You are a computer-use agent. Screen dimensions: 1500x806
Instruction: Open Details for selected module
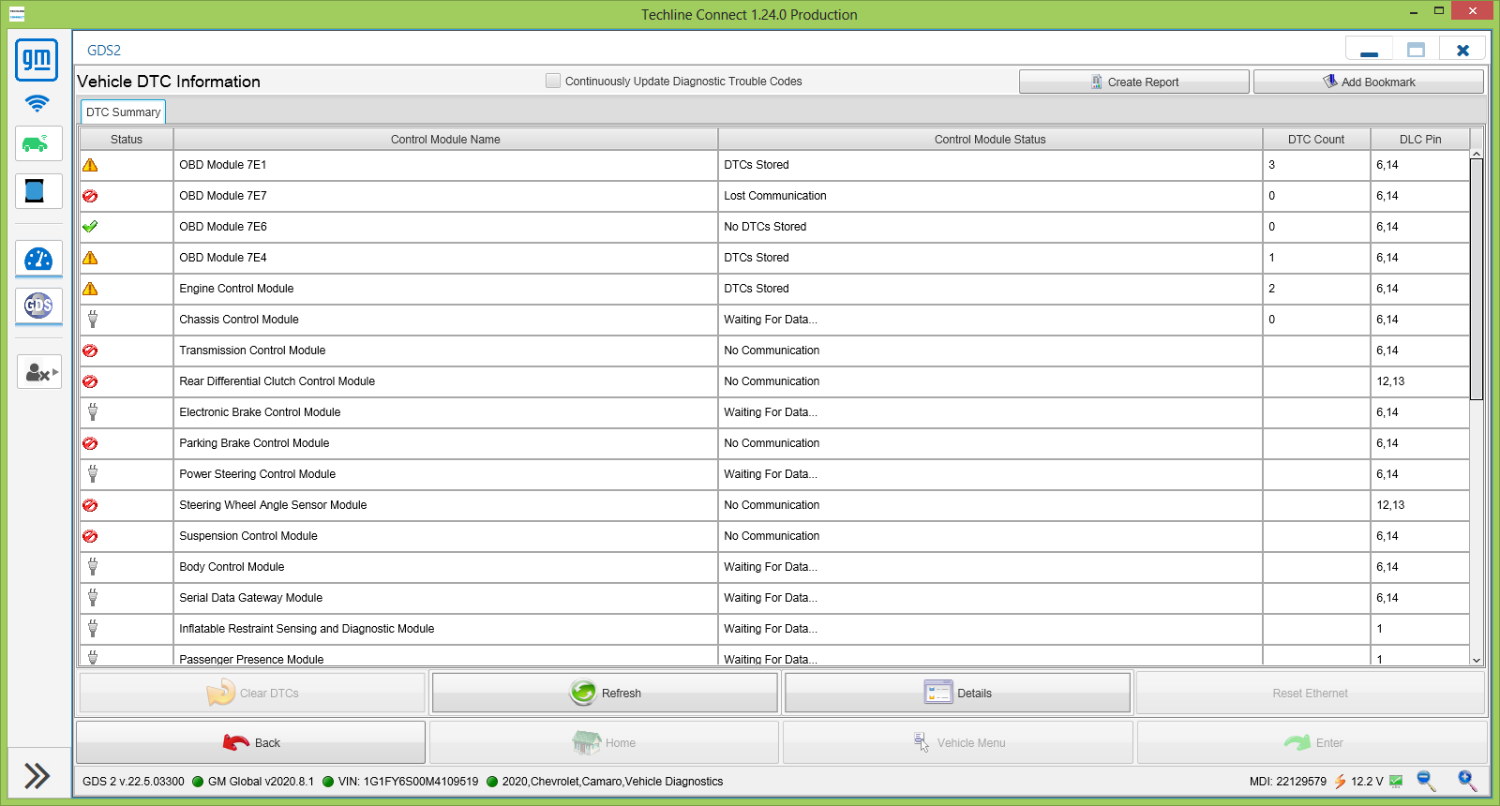958,693
